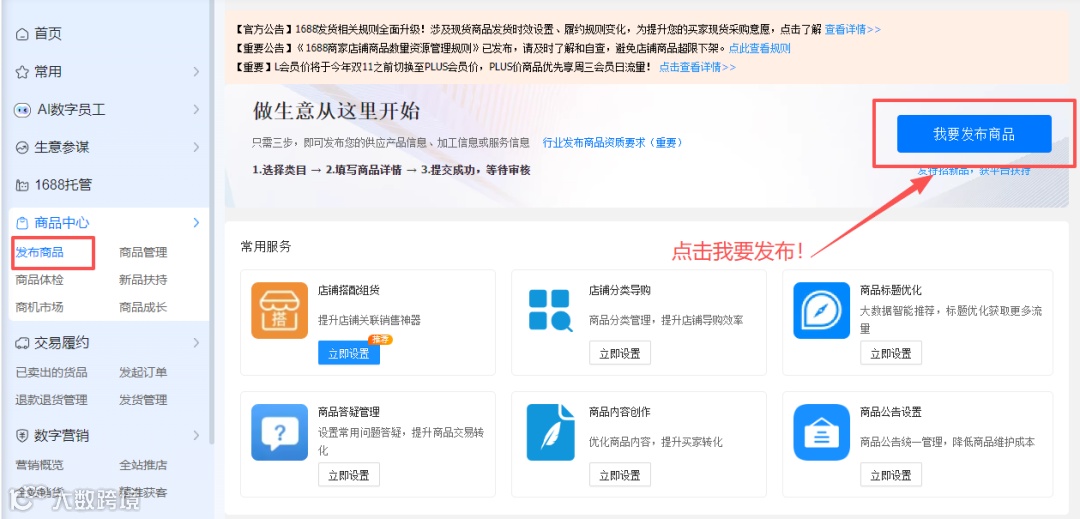Open 商机市场 in the sidebar

pos(39,308)
